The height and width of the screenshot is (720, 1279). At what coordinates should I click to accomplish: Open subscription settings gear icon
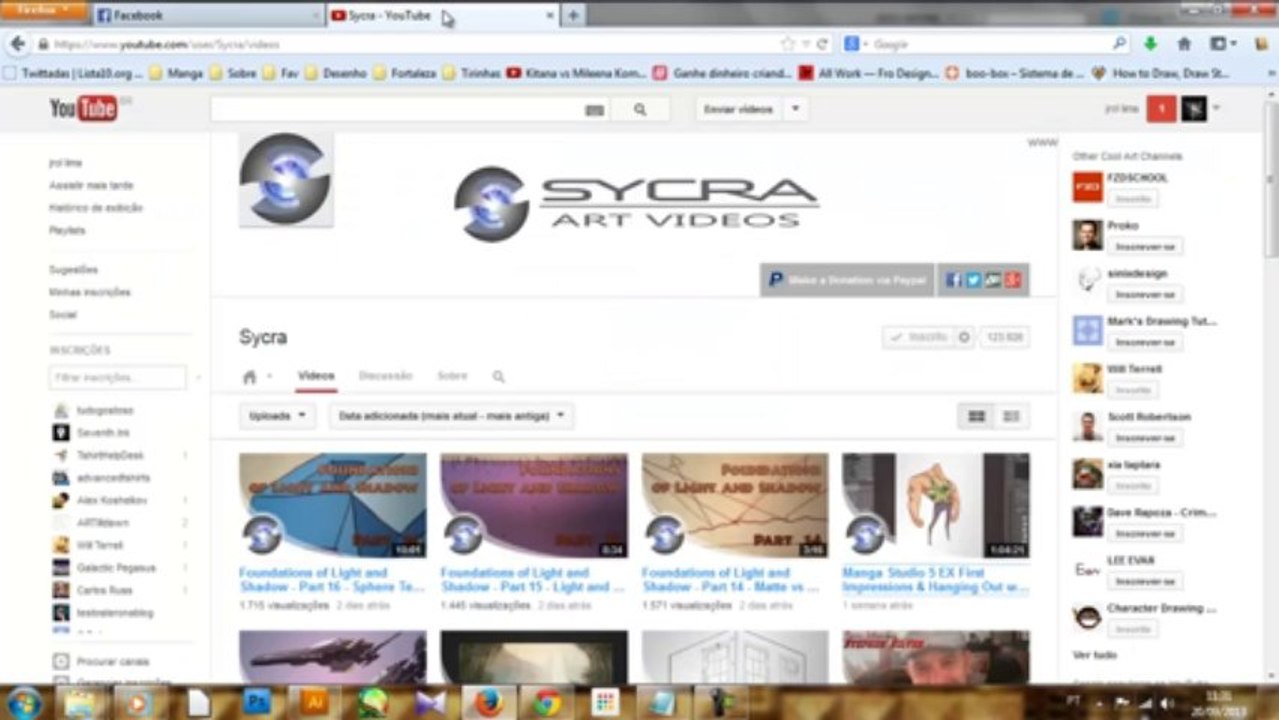pyautogui.click(x=964, y=337)
